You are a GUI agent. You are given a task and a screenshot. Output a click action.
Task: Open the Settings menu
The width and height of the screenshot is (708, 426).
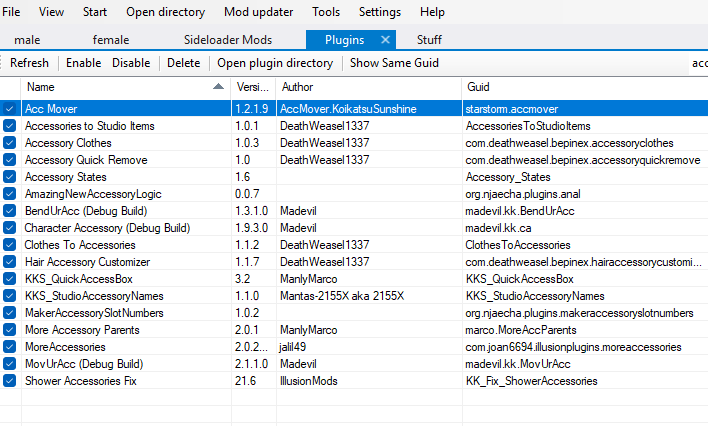tap(380, 12)
